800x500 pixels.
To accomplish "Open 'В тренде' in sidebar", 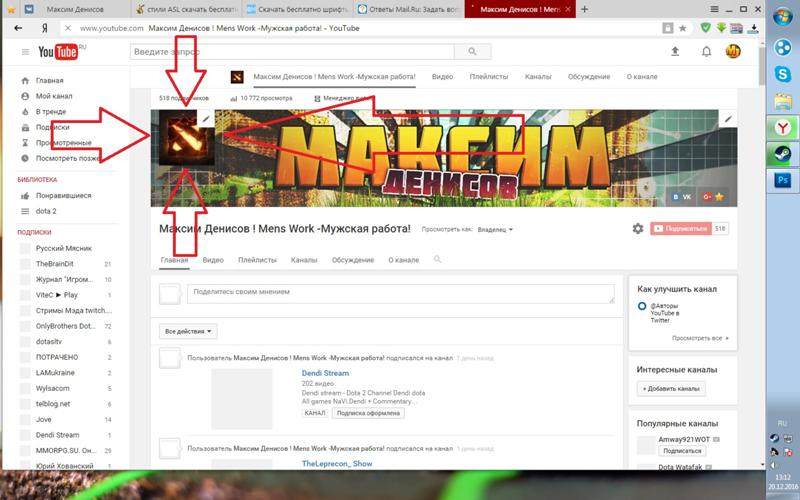I will coord(51,111).
